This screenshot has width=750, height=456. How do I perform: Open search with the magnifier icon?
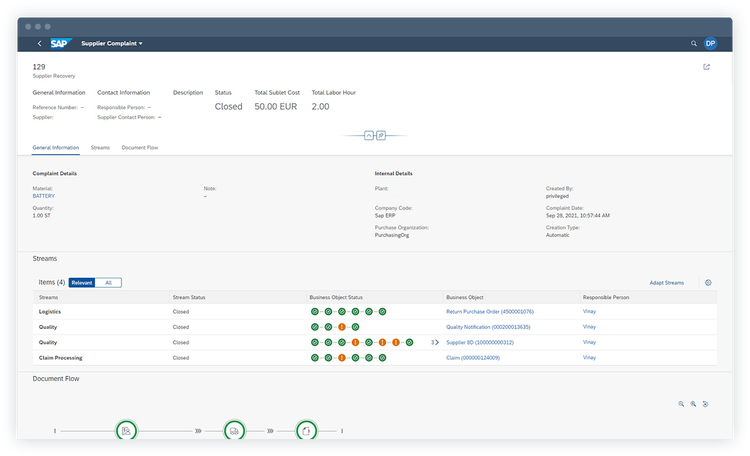[x=694, y=44]
